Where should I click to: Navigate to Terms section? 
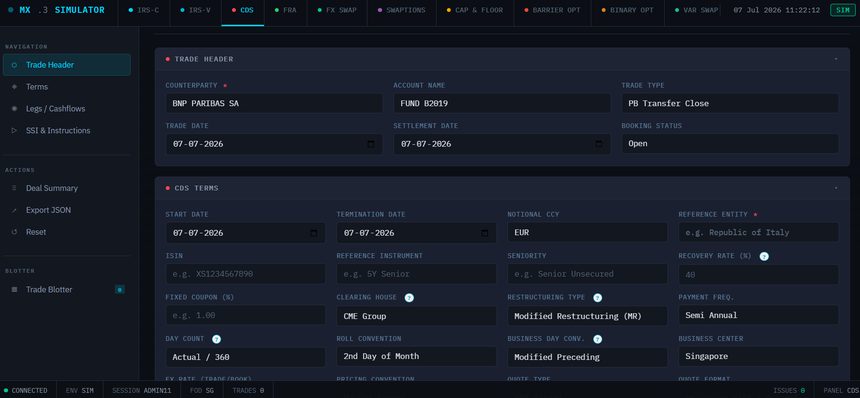click(66, 87)
